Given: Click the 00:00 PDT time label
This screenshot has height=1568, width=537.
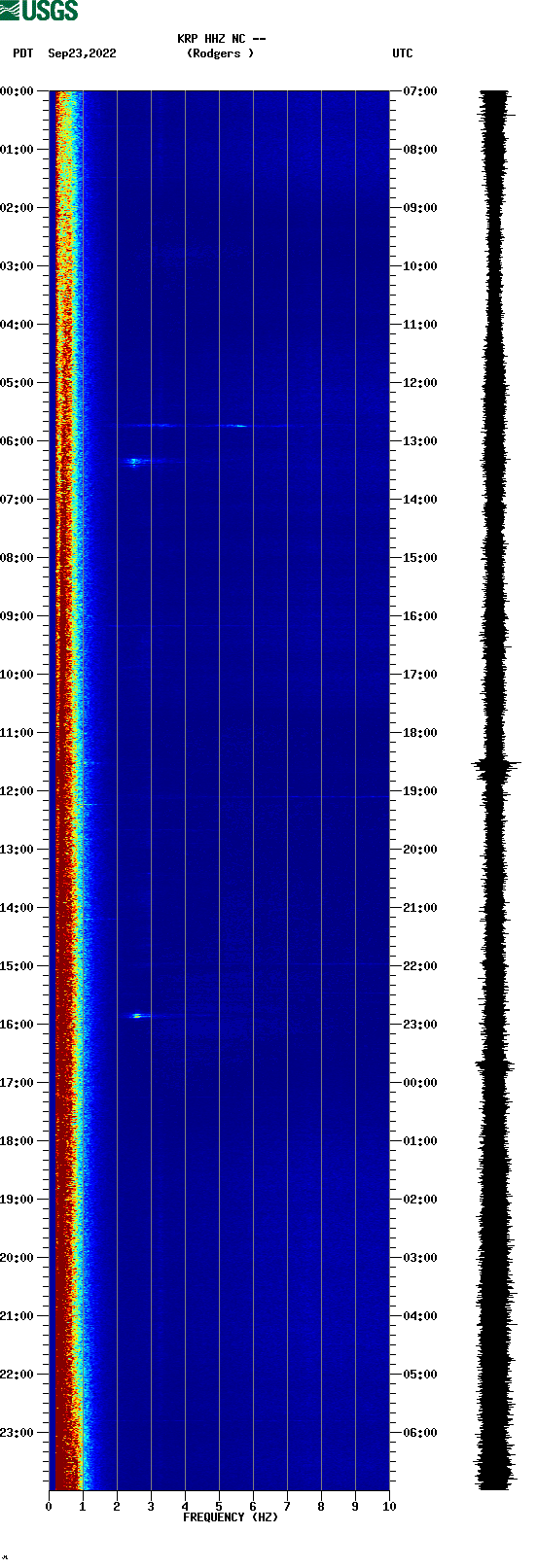Looking at the screenshot, I should tap(18, 91).
